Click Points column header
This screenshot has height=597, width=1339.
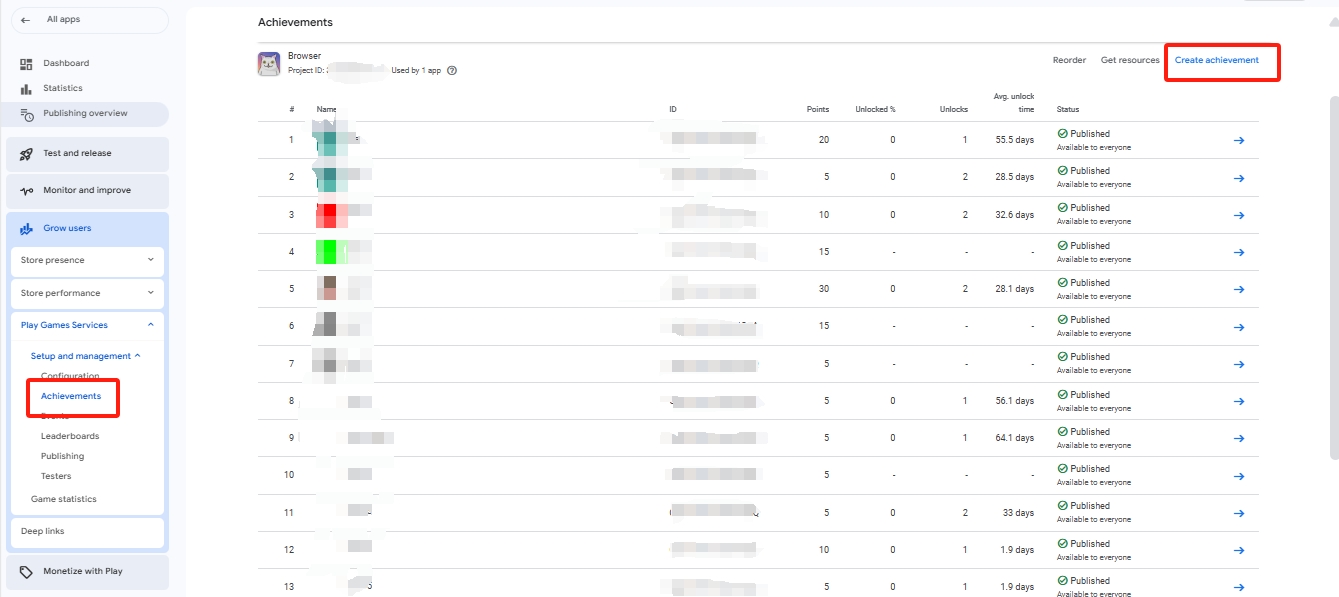(x=817, y=109)
